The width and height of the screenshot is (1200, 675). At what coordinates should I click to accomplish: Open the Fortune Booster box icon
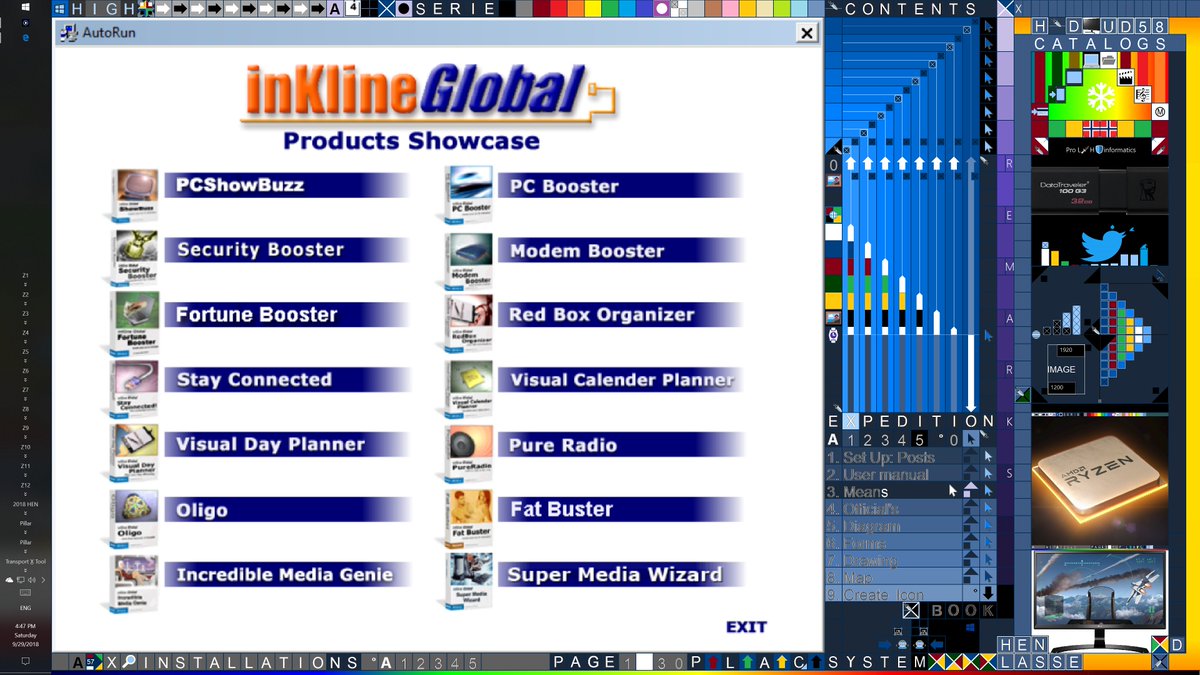[x=134, y=322]
